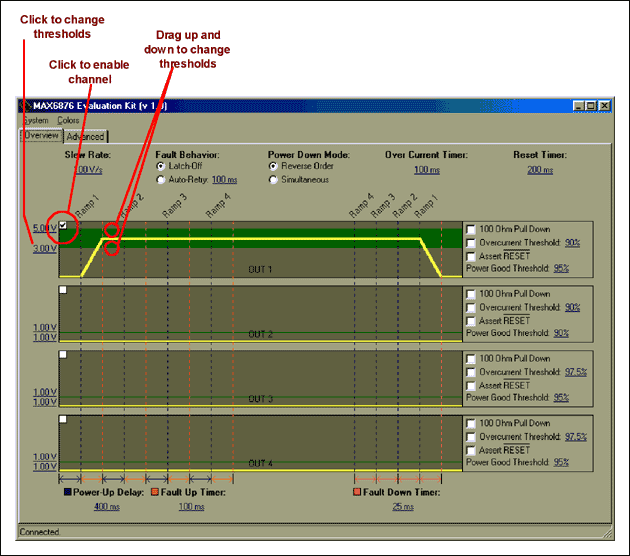
Task: Toggle Overcurrent Threshold checkbox for OUT 4
Action: pos(472,437)
